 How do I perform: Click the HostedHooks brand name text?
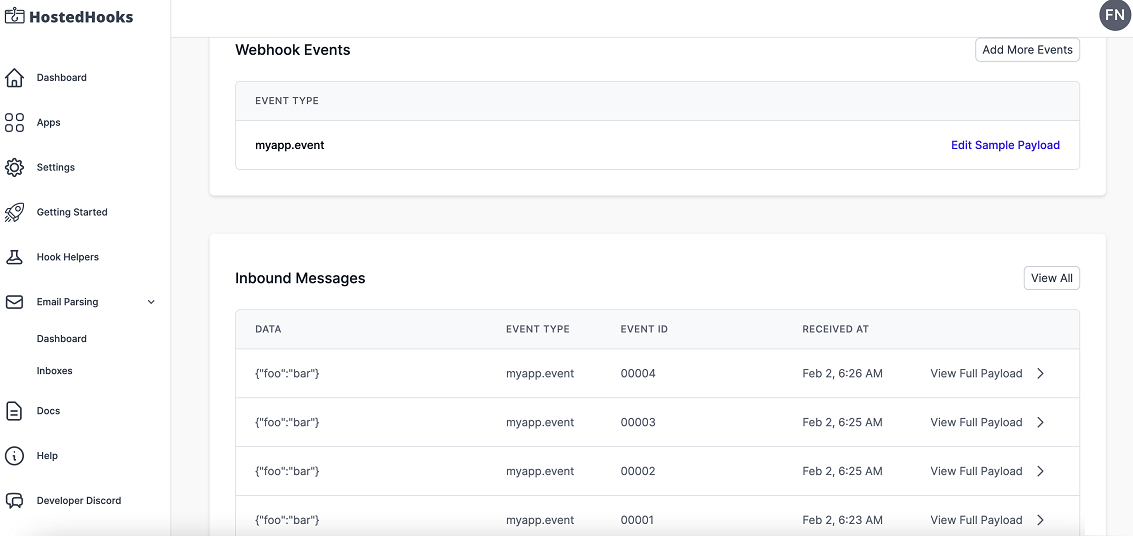(x=81, y=17)
